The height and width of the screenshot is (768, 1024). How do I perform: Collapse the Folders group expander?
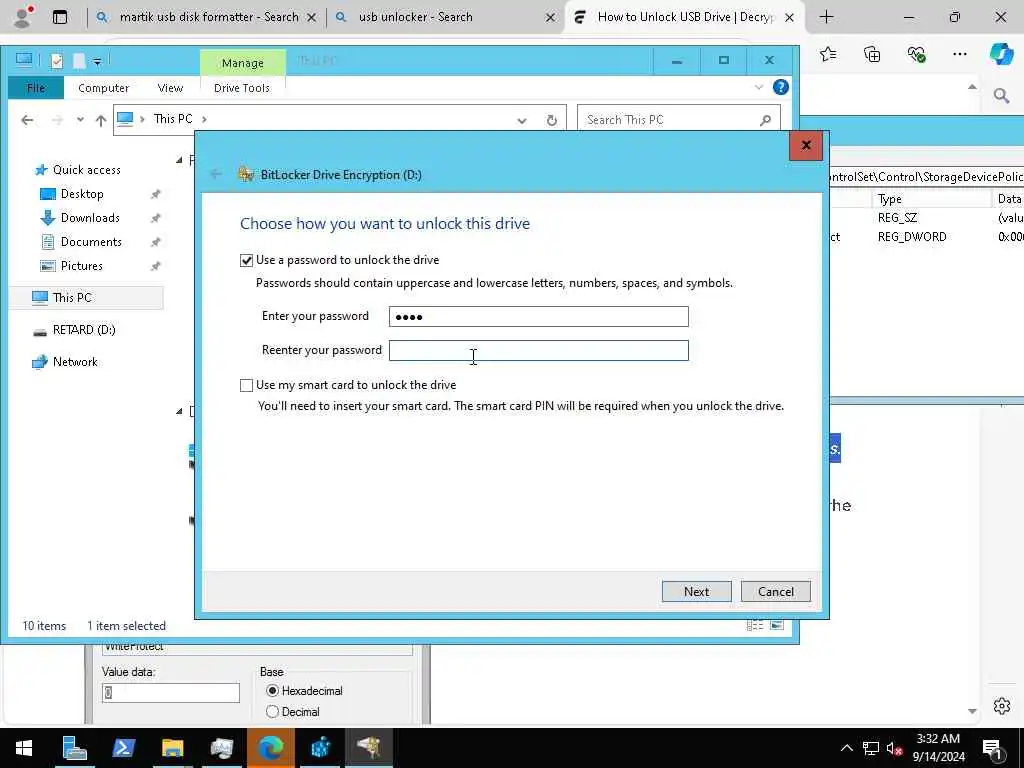(180, 160)
